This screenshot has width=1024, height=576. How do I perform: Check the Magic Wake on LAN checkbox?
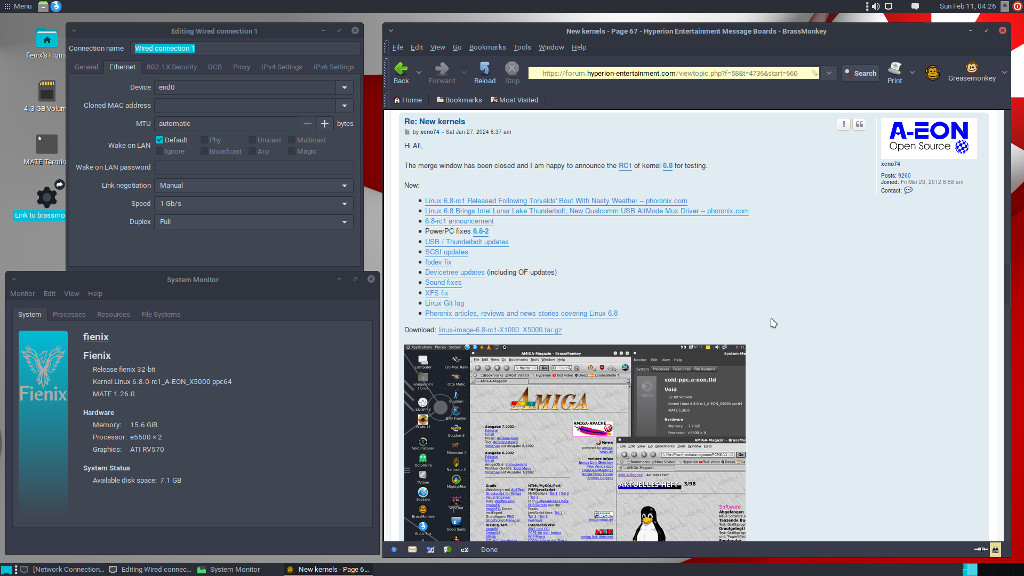292,151
